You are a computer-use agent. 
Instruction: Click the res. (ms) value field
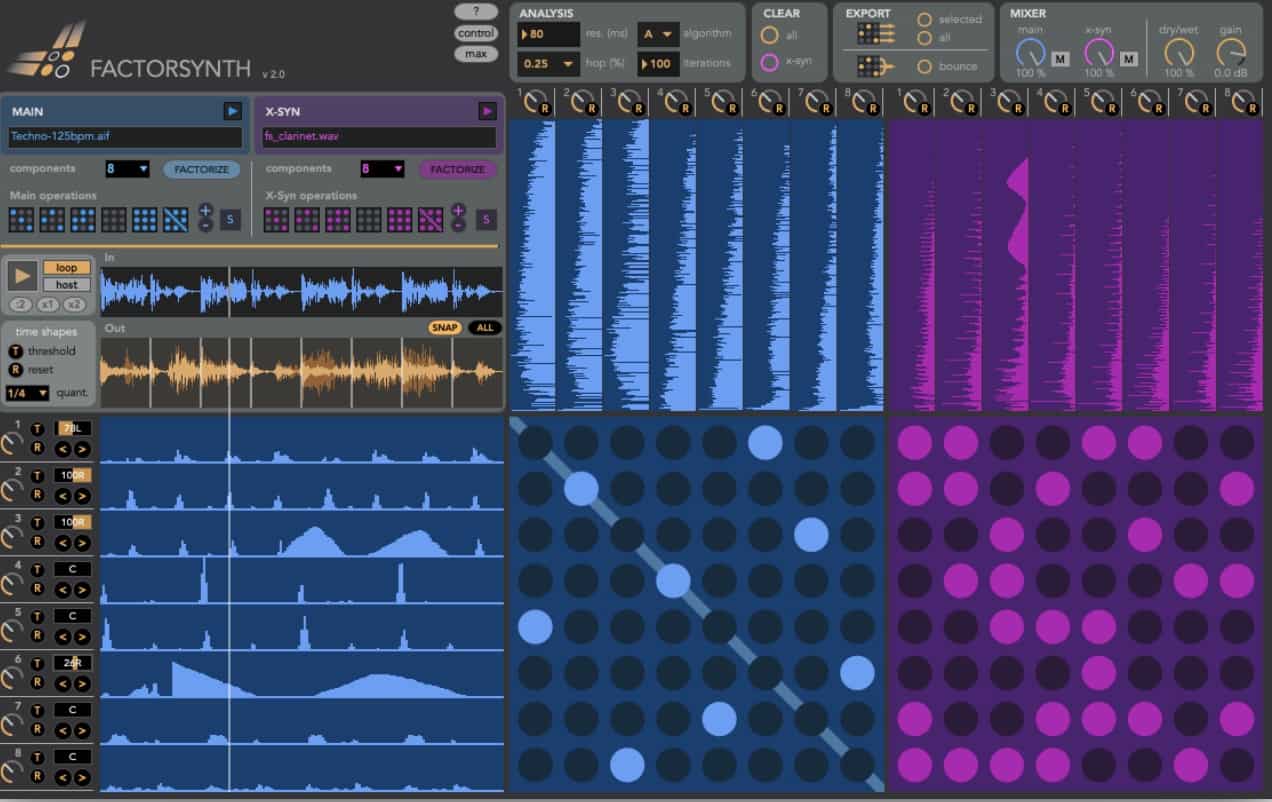point(548,34)
